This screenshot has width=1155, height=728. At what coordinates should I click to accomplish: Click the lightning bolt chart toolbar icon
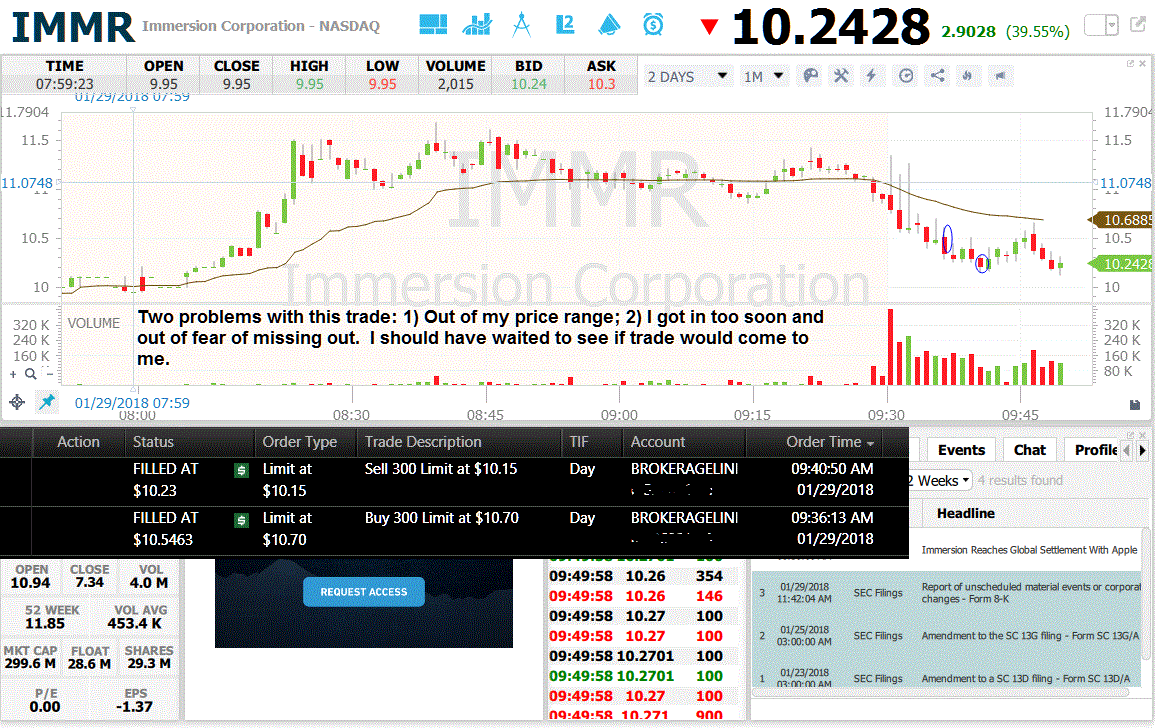(x=871, y=75)
